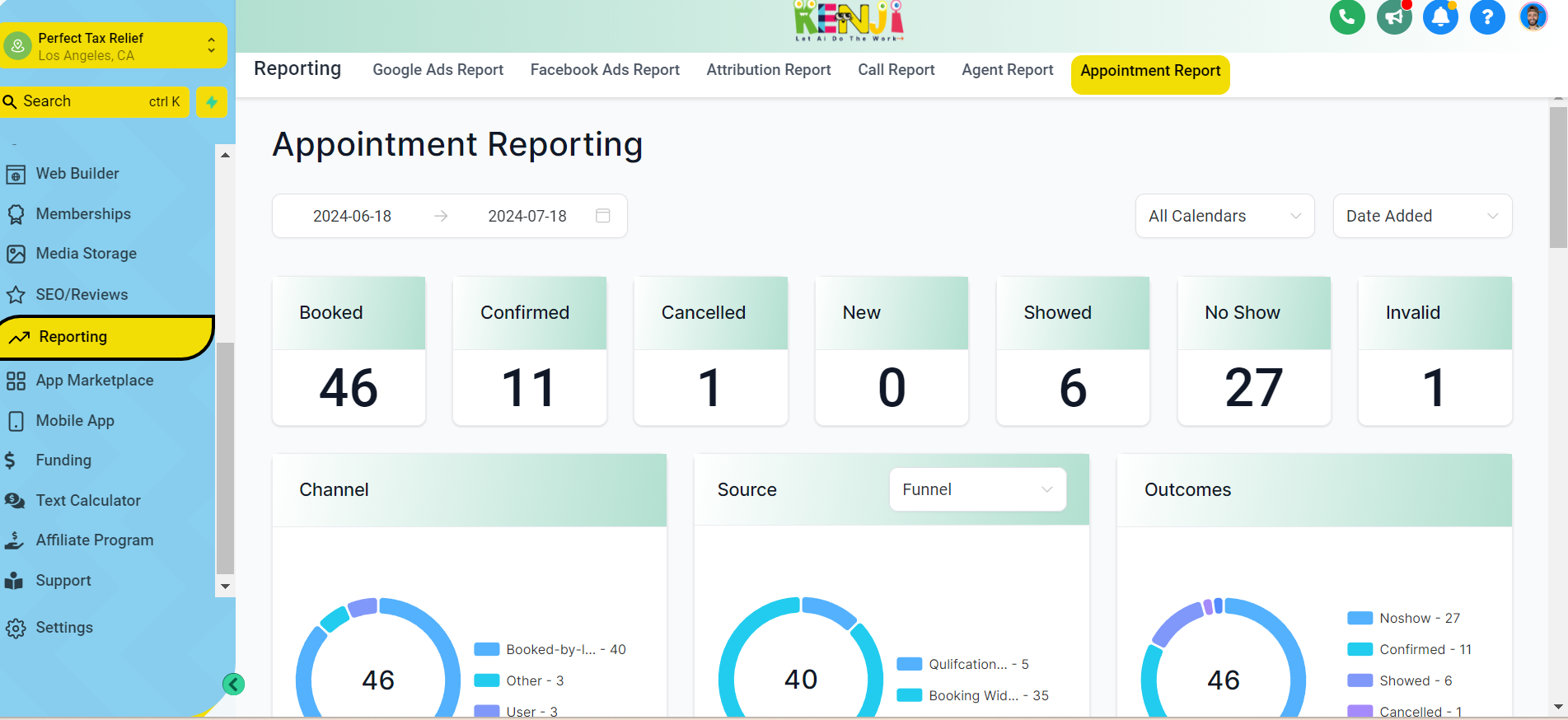Click the Showed count card

pyautogui.click(x=1073, y=351)
